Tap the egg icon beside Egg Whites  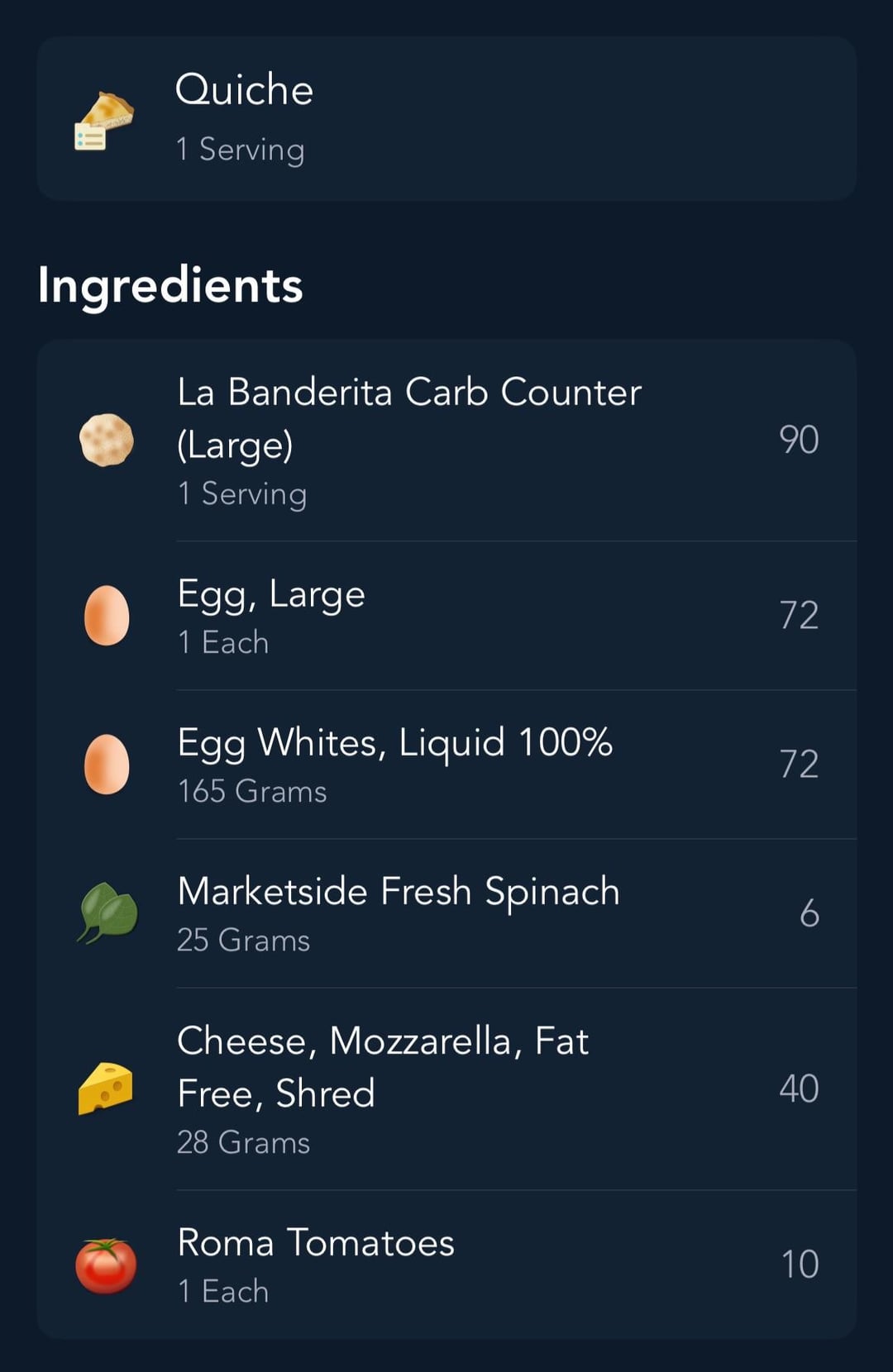[107, 765]
